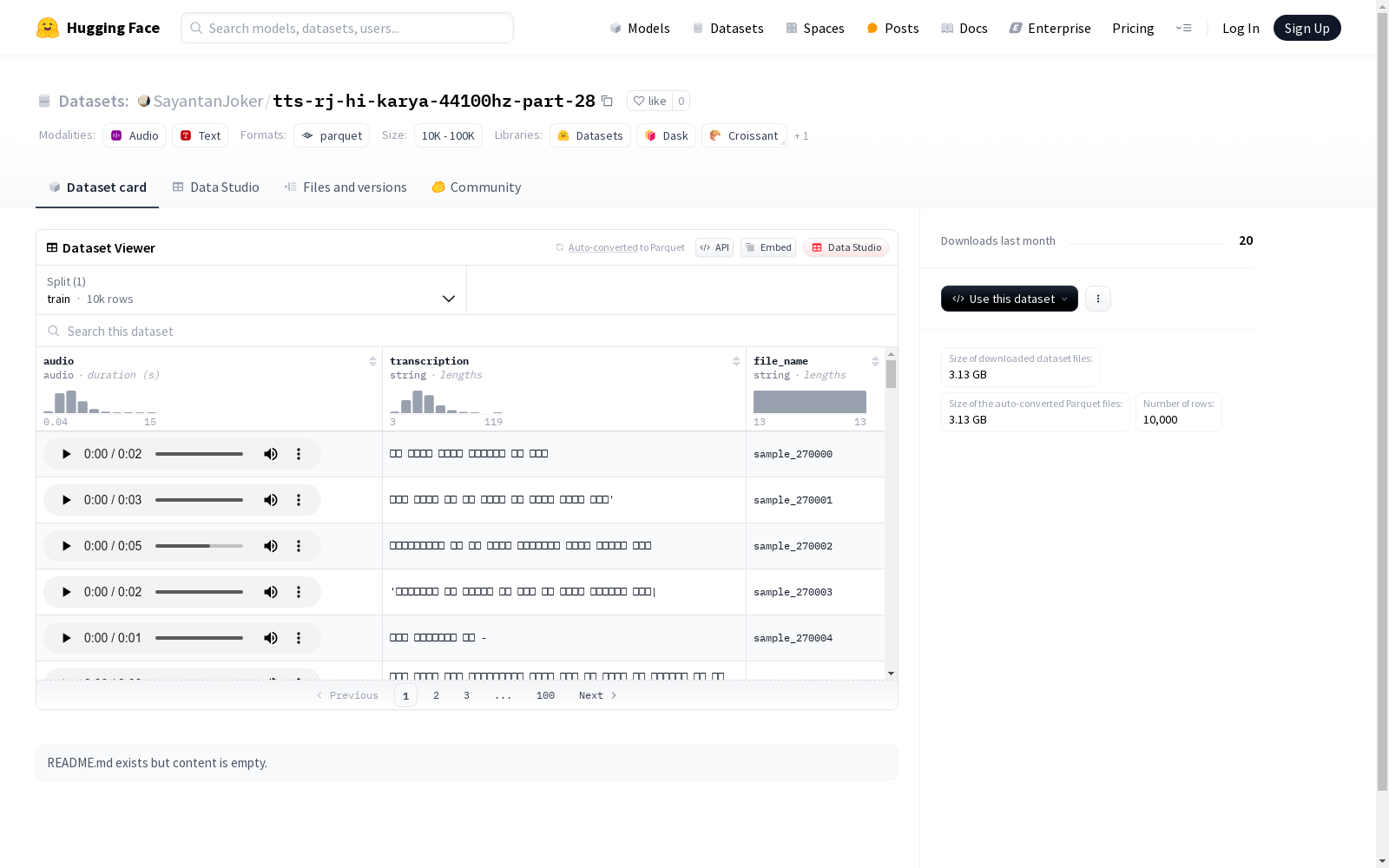Sort by the transcription column
The image size is (1389, 868).
tap(736, 361)
